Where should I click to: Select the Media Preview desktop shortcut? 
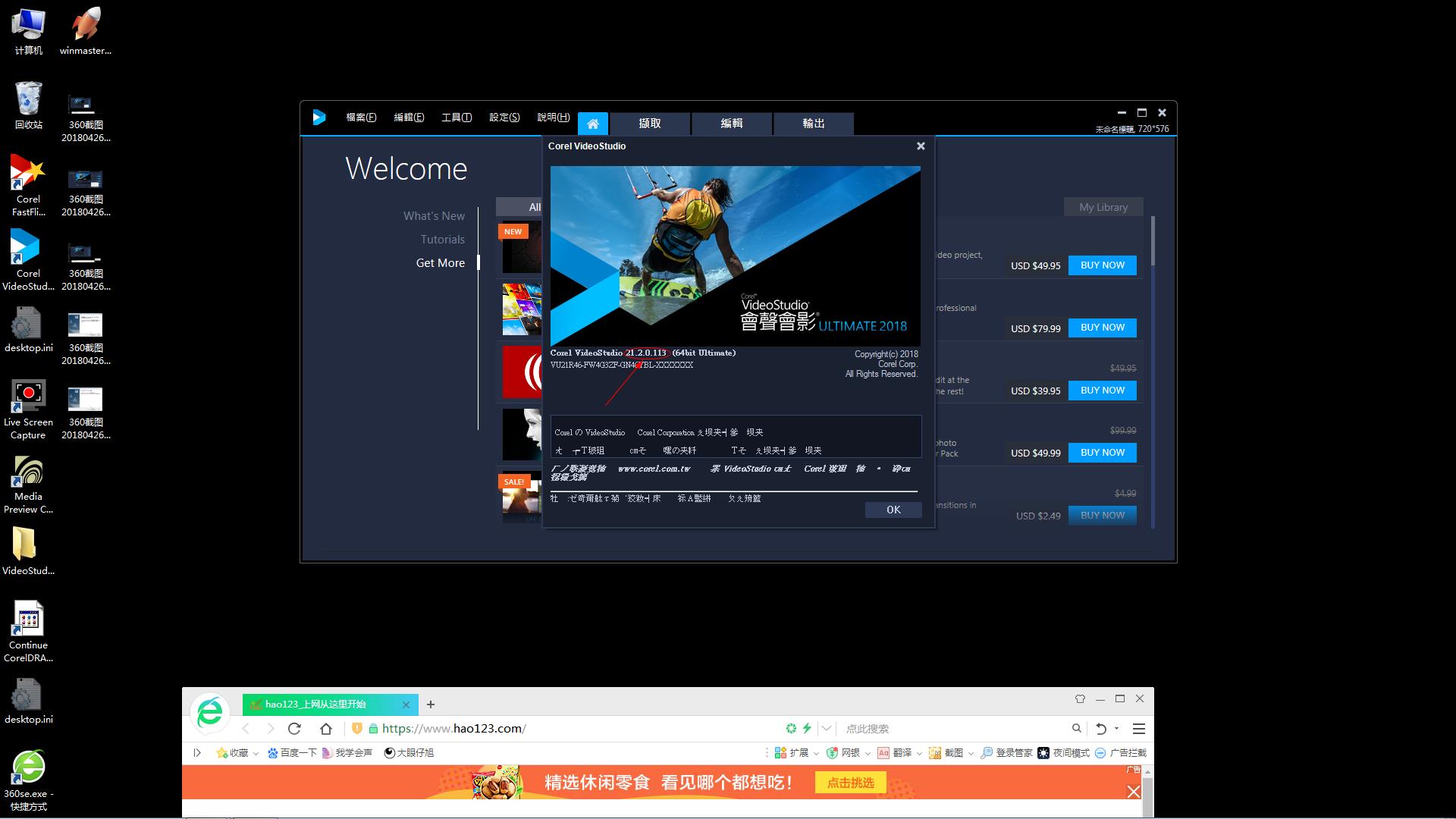click(x=28, y=485)
